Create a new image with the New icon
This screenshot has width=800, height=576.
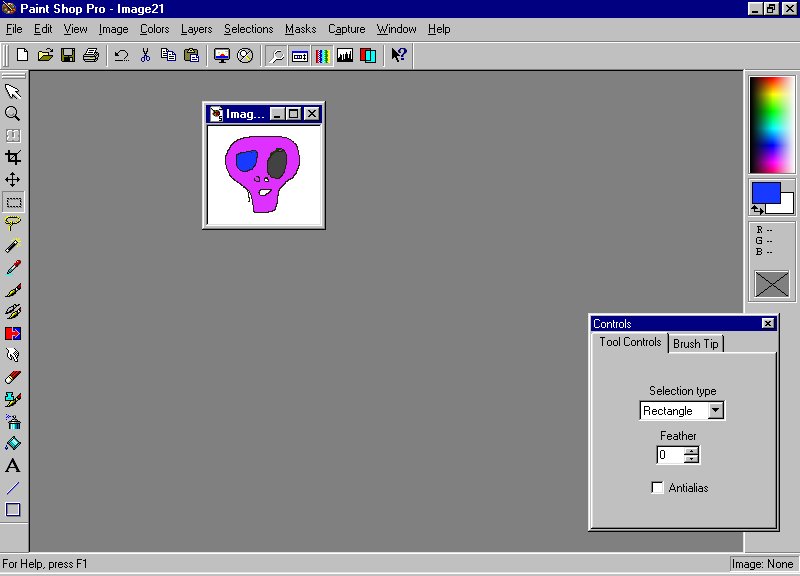coord(22,55)
